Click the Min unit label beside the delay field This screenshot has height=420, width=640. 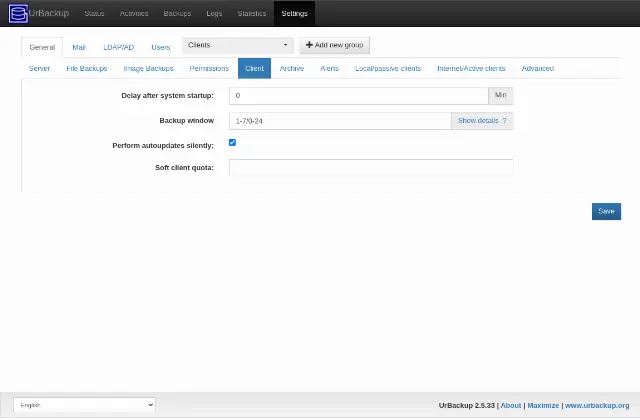(x=500, y=96)
